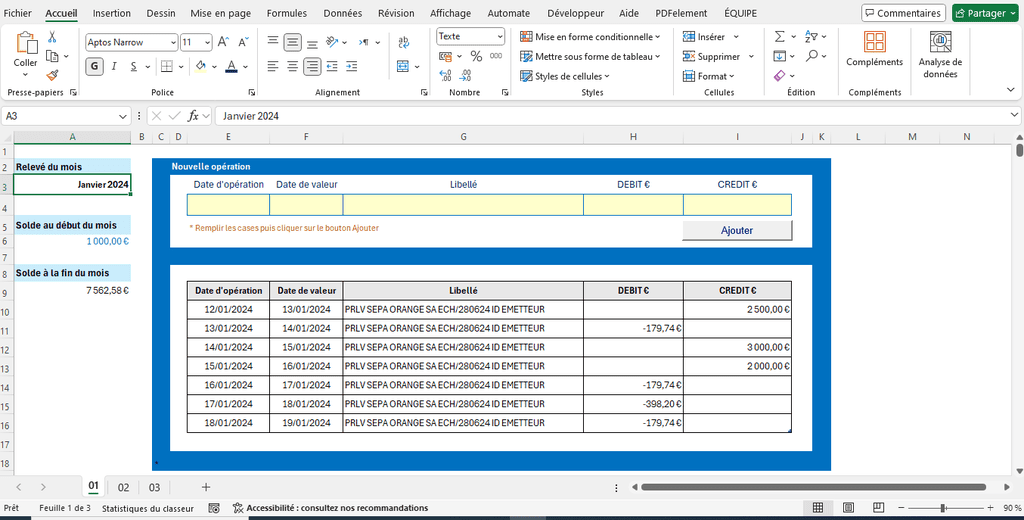Screen dimensions: 1024x520
Task: Switch to sheet tab 02
Action: pos(123,487)
